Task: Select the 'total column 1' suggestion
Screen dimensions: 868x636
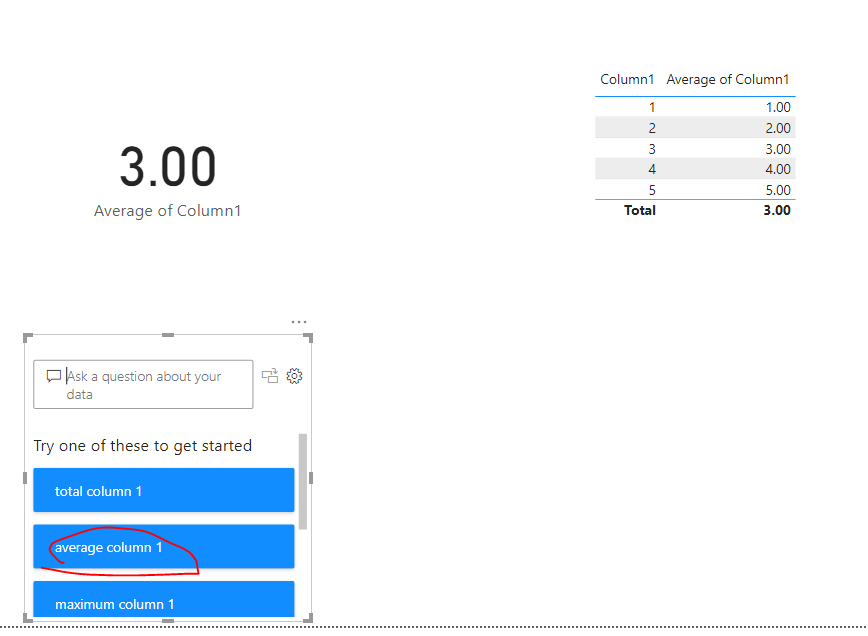Action: click(x=164, y=490)
